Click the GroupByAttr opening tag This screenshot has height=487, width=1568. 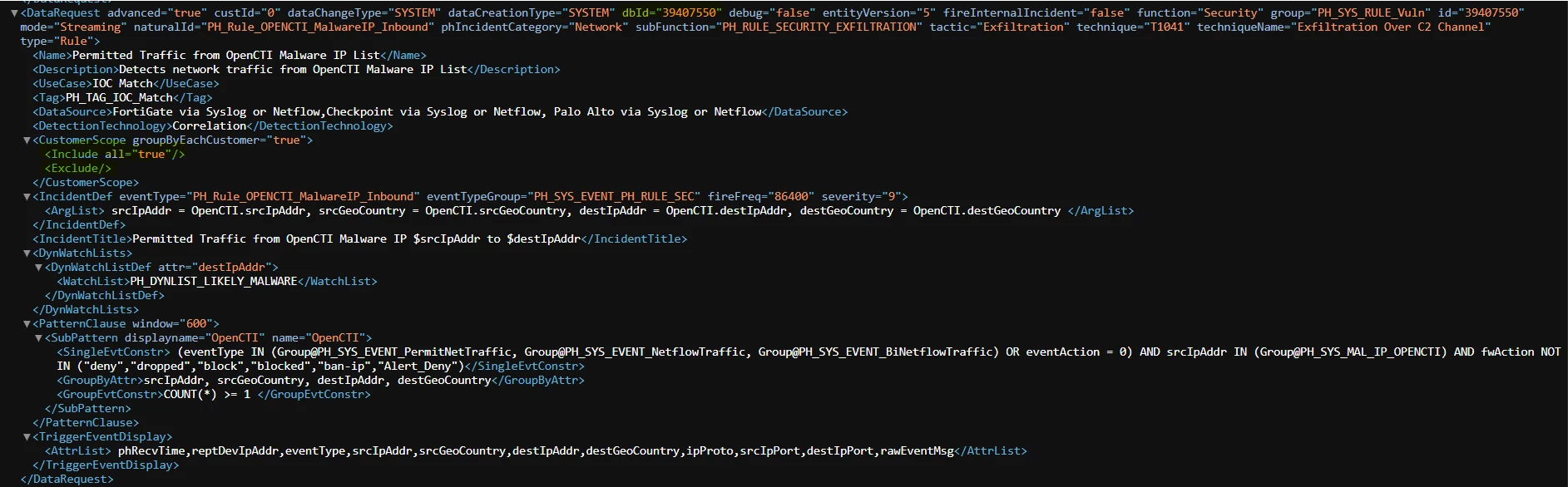tap(101, 380)
